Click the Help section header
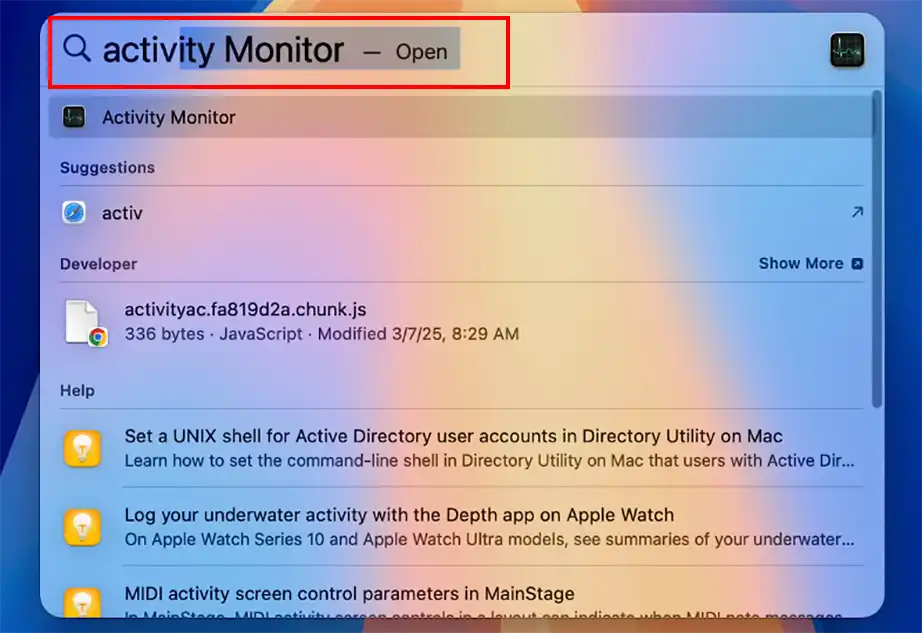Viewport: 922px width, 633px height. (x=77, y=391)
